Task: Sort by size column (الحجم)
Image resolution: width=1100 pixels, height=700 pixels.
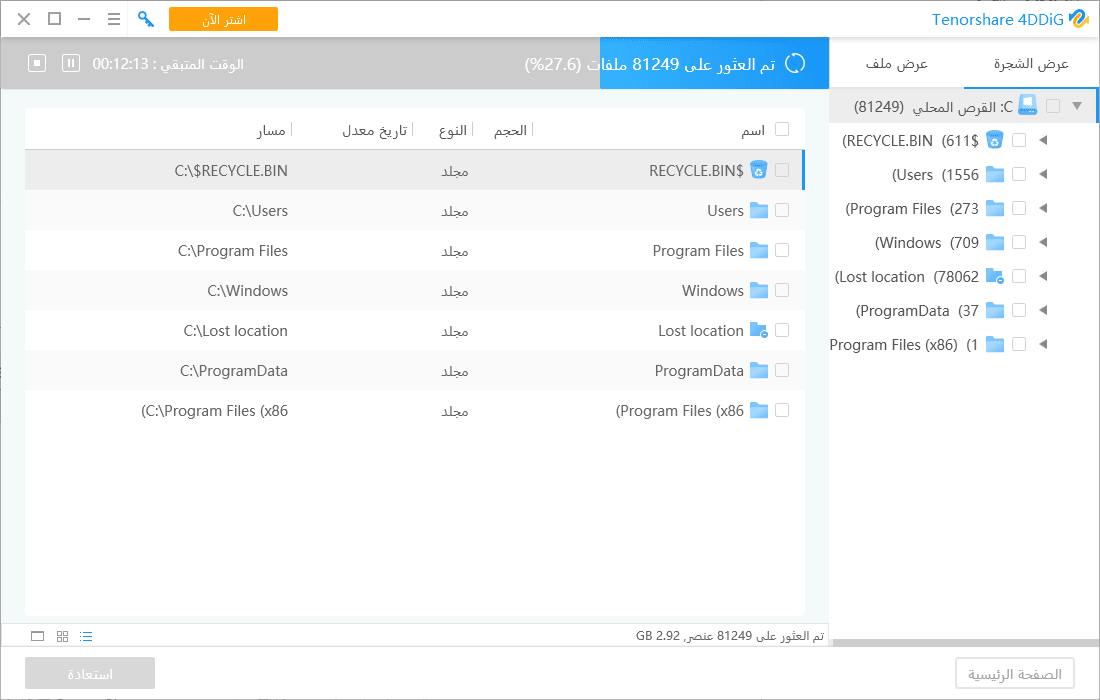Action: [x=510, y=130]
